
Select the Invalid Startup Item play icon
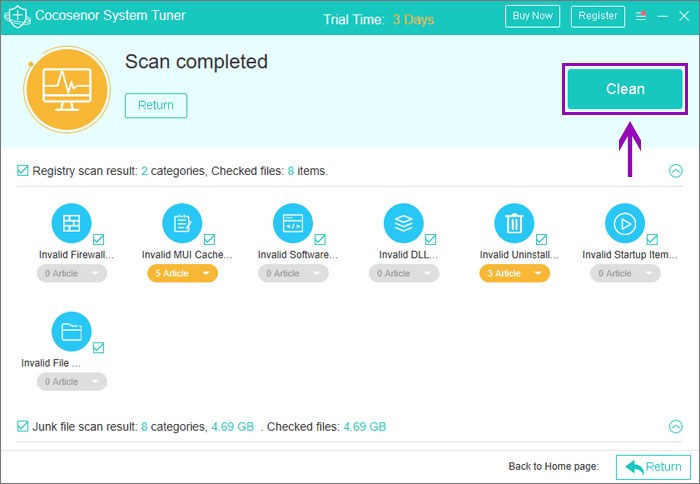625,223
